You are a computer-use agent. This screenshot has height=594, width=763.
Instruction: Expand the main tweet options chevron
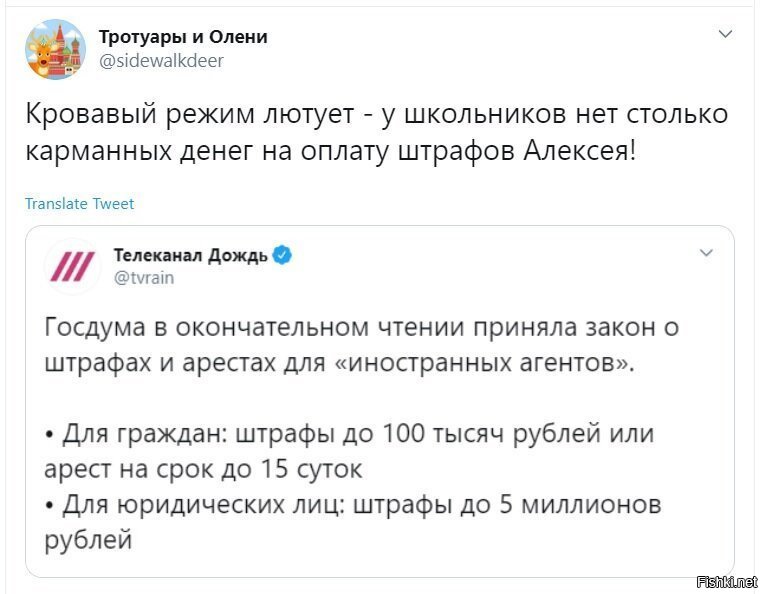tap(725, 34)
